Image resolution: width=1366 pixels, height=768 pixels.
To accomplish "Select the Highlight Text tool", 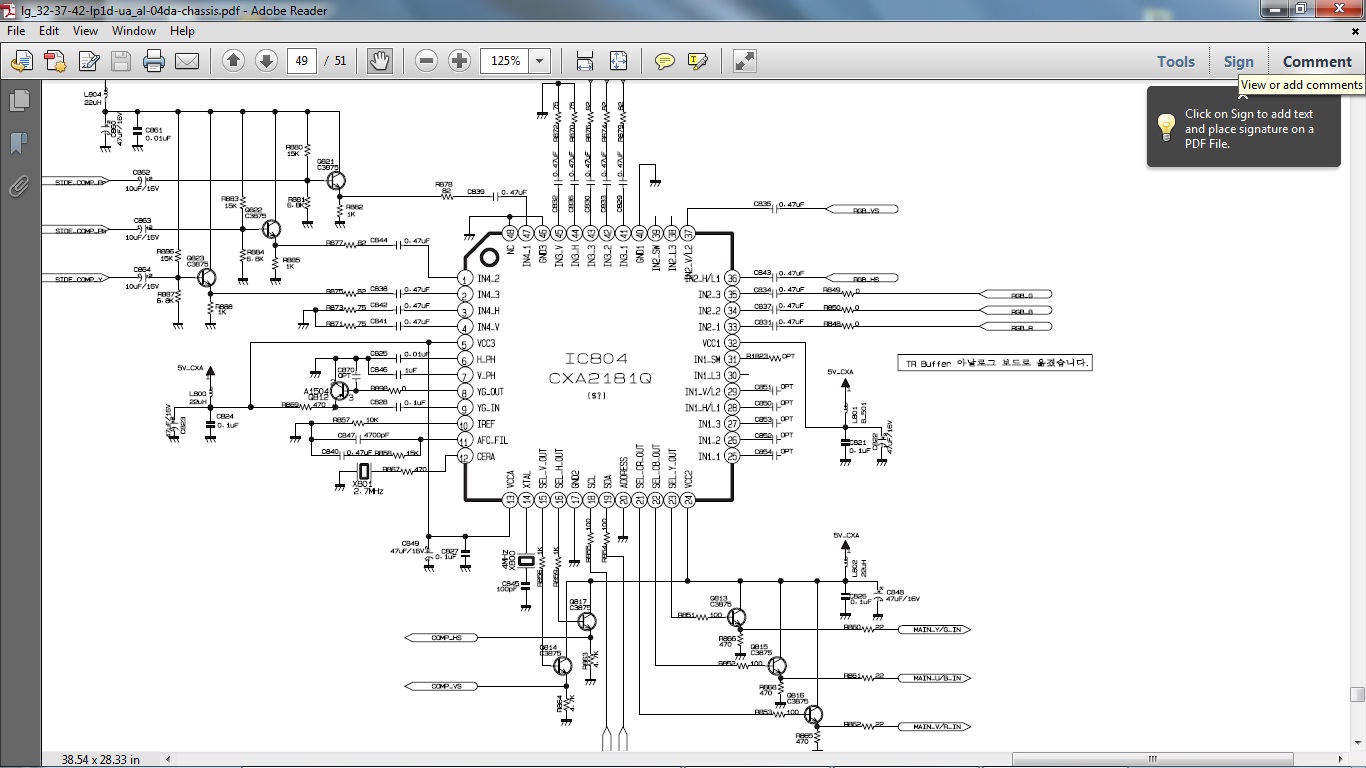I will [698, 61].
